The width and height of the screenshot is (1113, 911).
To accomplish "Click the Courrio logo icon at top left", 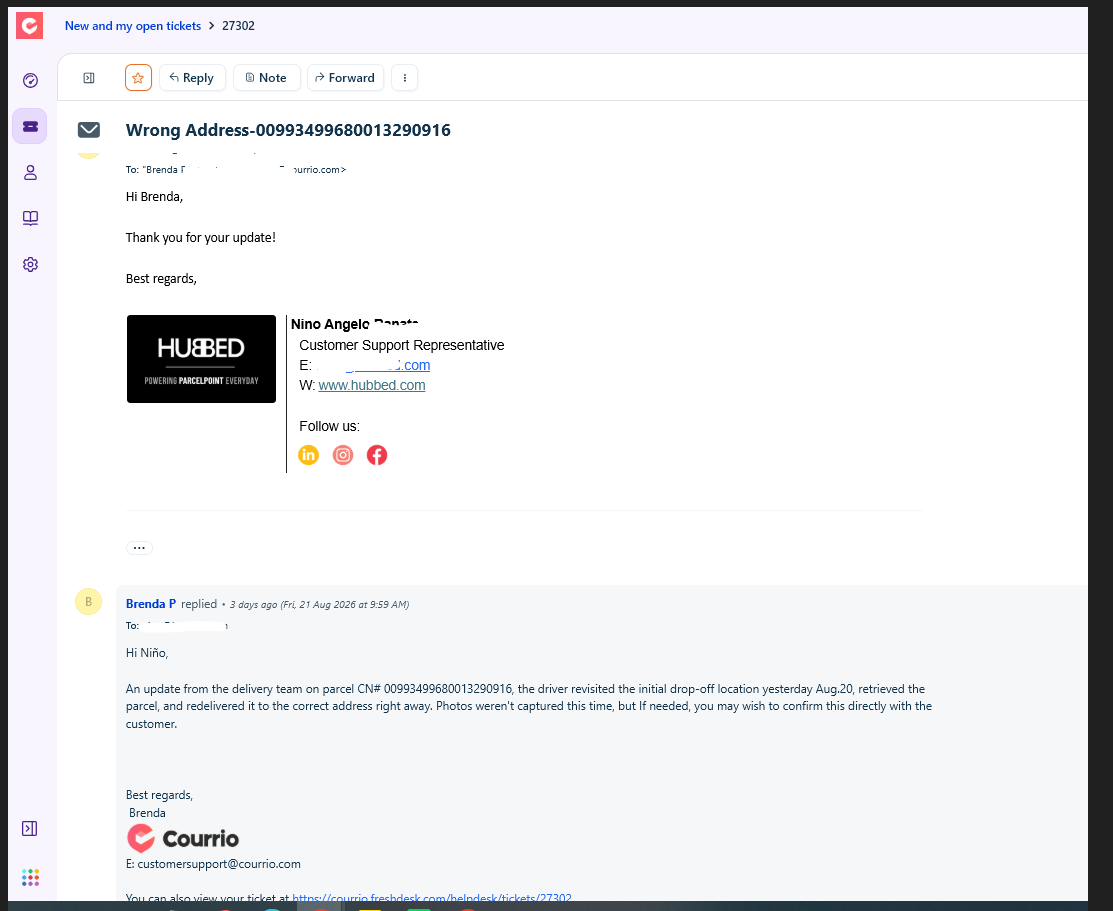I will [30, 26].
